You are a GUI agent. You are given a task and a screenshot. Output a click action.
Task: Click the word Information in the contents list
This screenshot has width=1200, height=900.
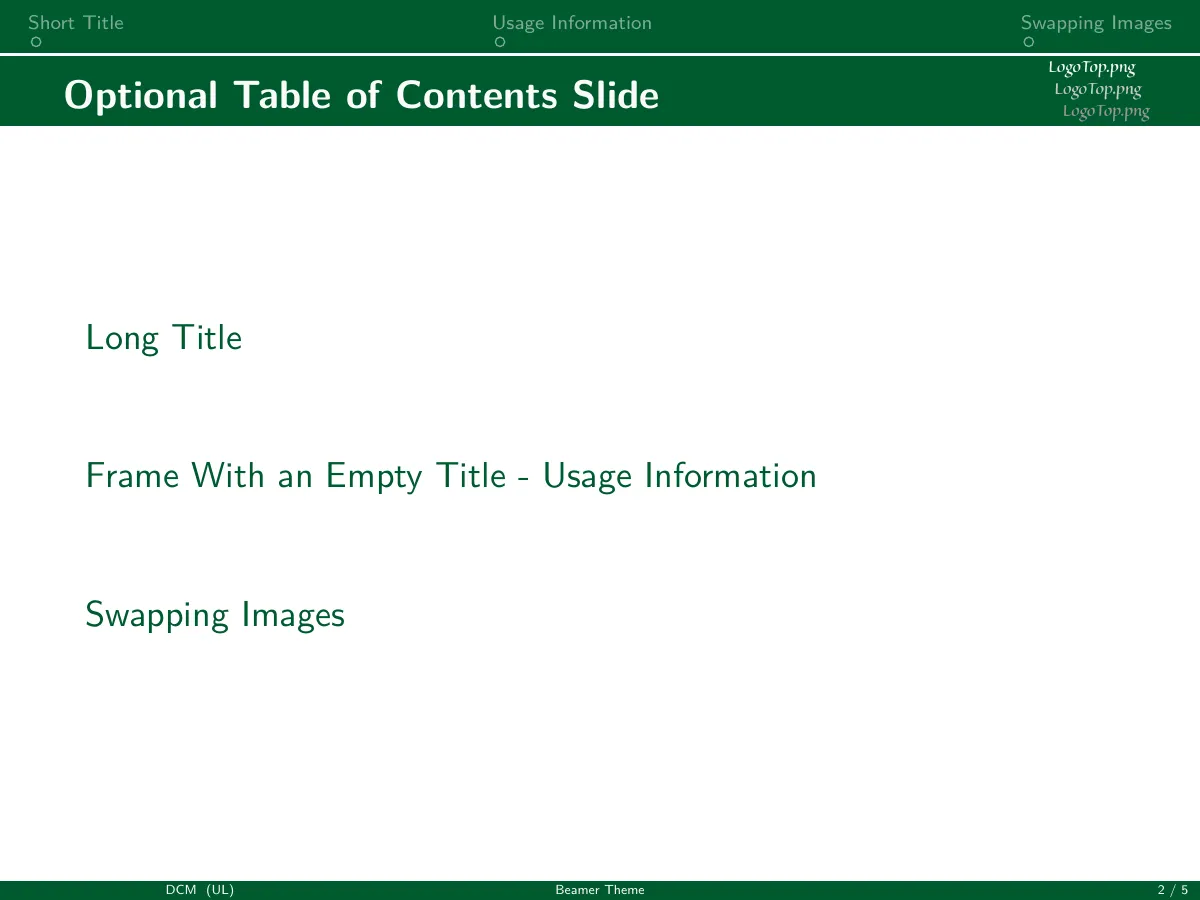730,476
